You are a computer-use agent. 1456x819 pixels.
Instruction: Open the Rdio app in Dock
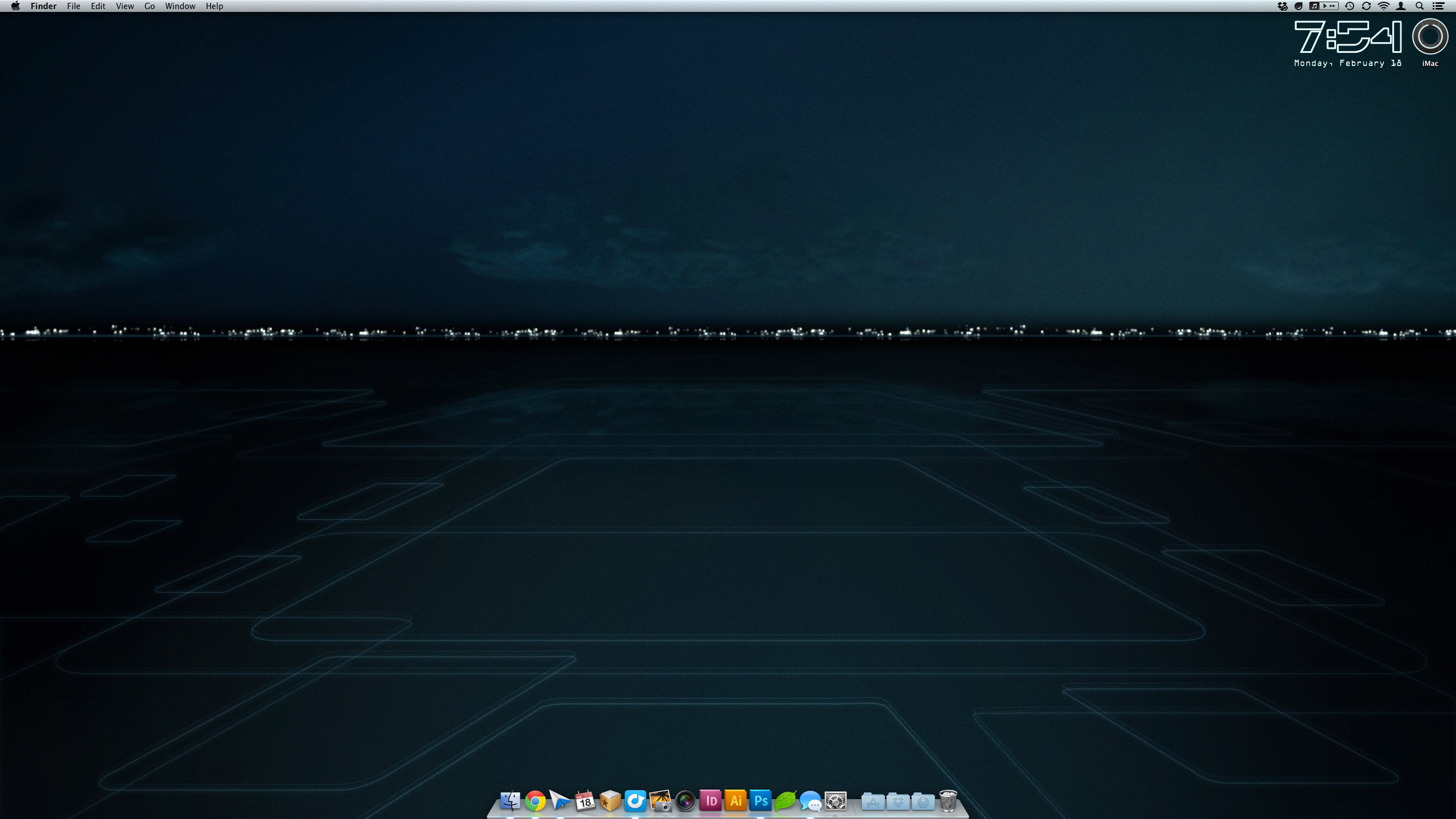click(635, 801)
